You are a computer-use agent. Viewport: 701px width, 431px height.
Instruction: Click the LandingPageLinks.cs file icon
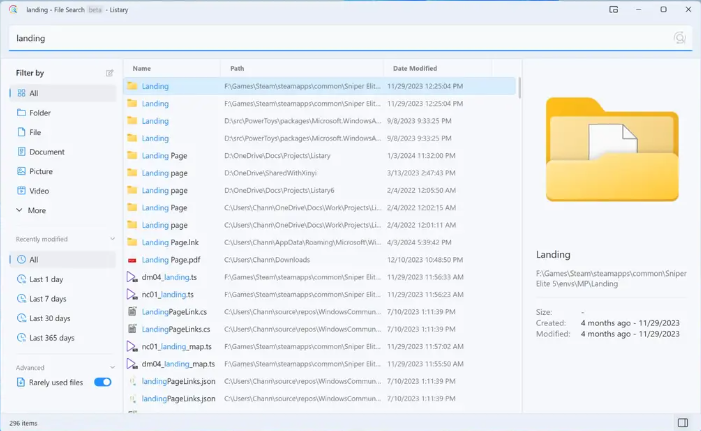pos(132,329)
